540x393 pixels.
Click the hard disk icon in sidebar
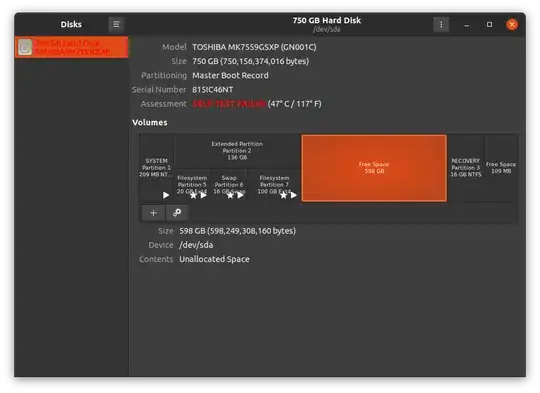coord(25,47)
